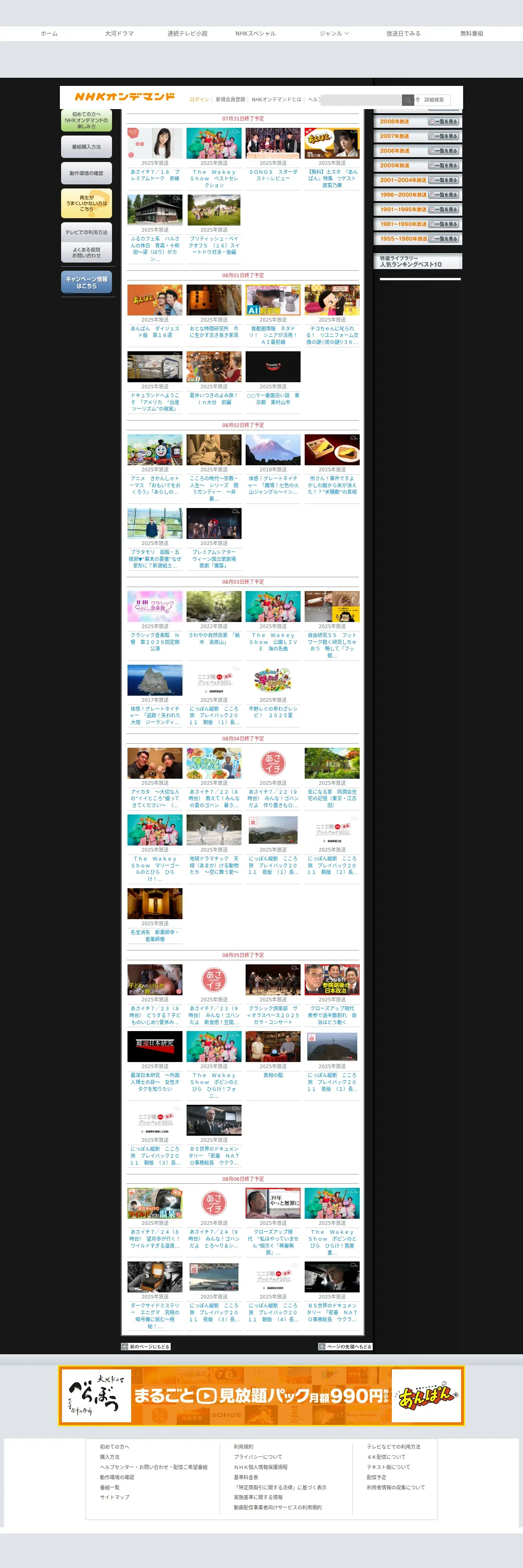
Task: Open thumbnail for クローズアップ現代 衆参で過半数割れ
Action: (x=332, y=979)
